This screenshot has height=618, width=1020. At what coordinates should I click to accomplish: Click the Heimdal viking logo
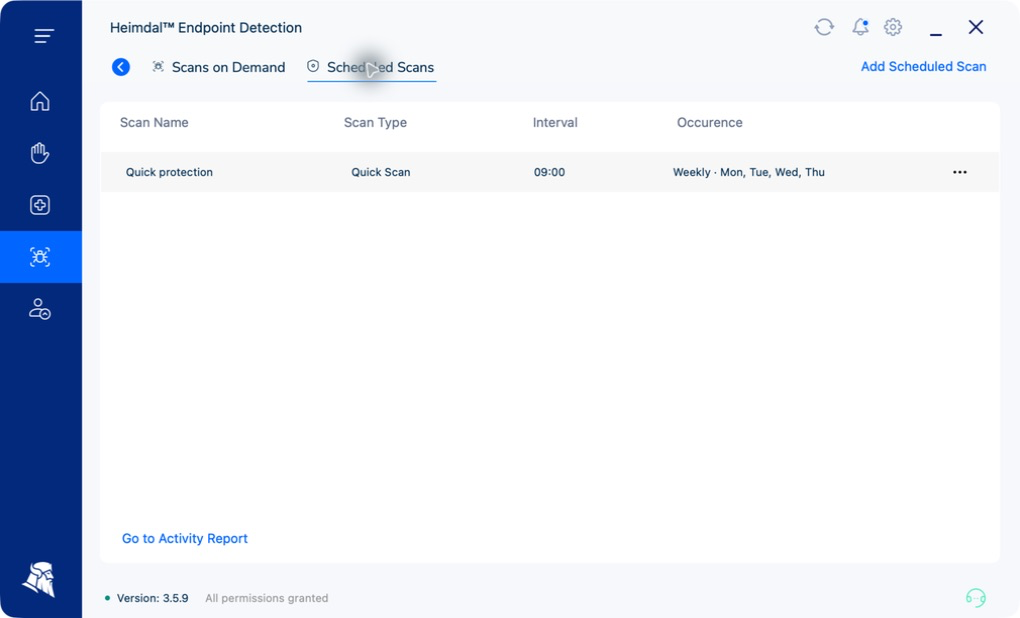(39, 579)
